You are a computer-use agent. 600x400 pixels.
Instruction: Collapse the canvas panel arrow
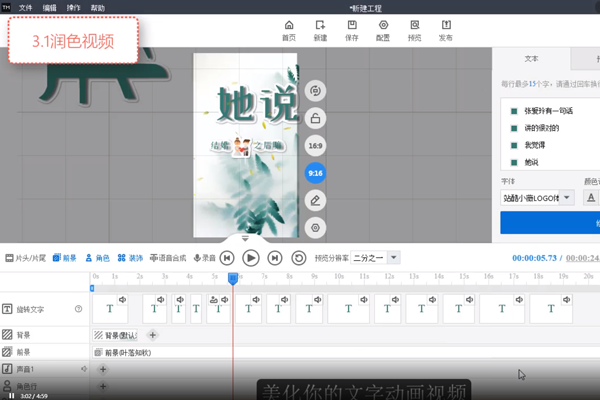(245, 238)
